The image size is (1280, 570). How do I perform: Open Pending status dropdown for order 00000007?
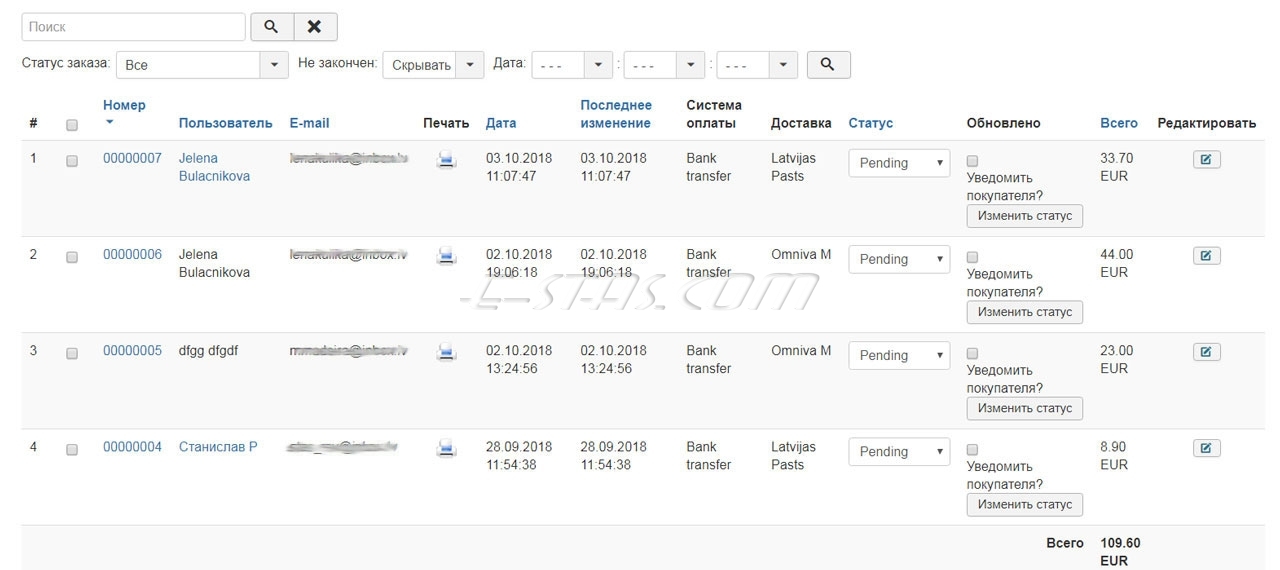pos(899,163)
